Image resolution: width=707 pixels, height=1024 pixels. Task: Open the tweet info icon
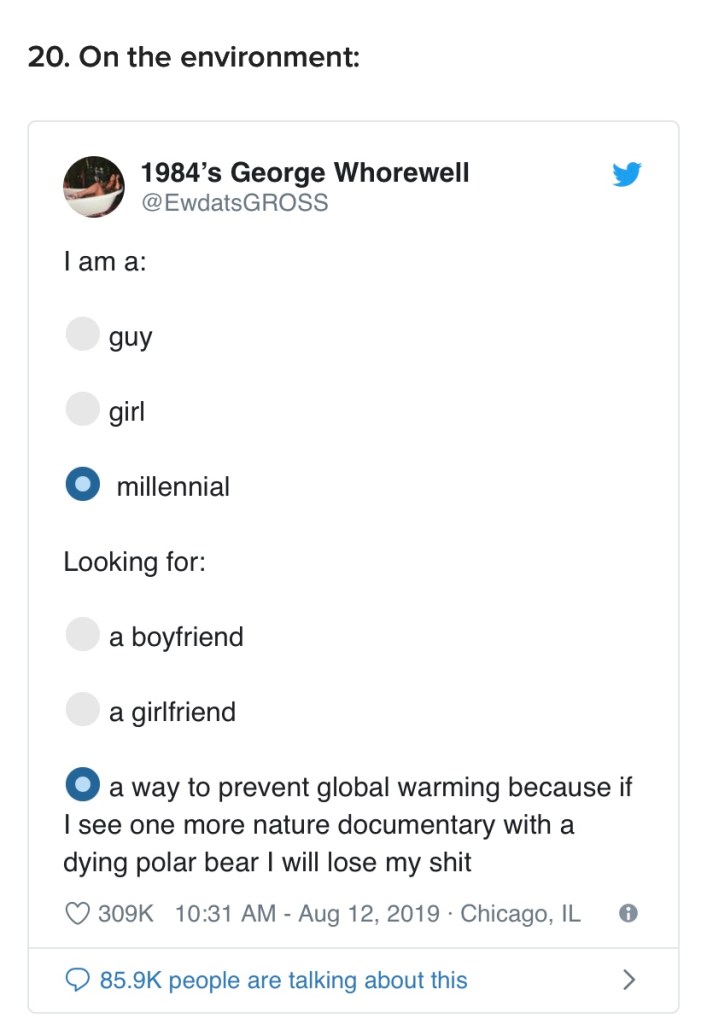point(627,913)
